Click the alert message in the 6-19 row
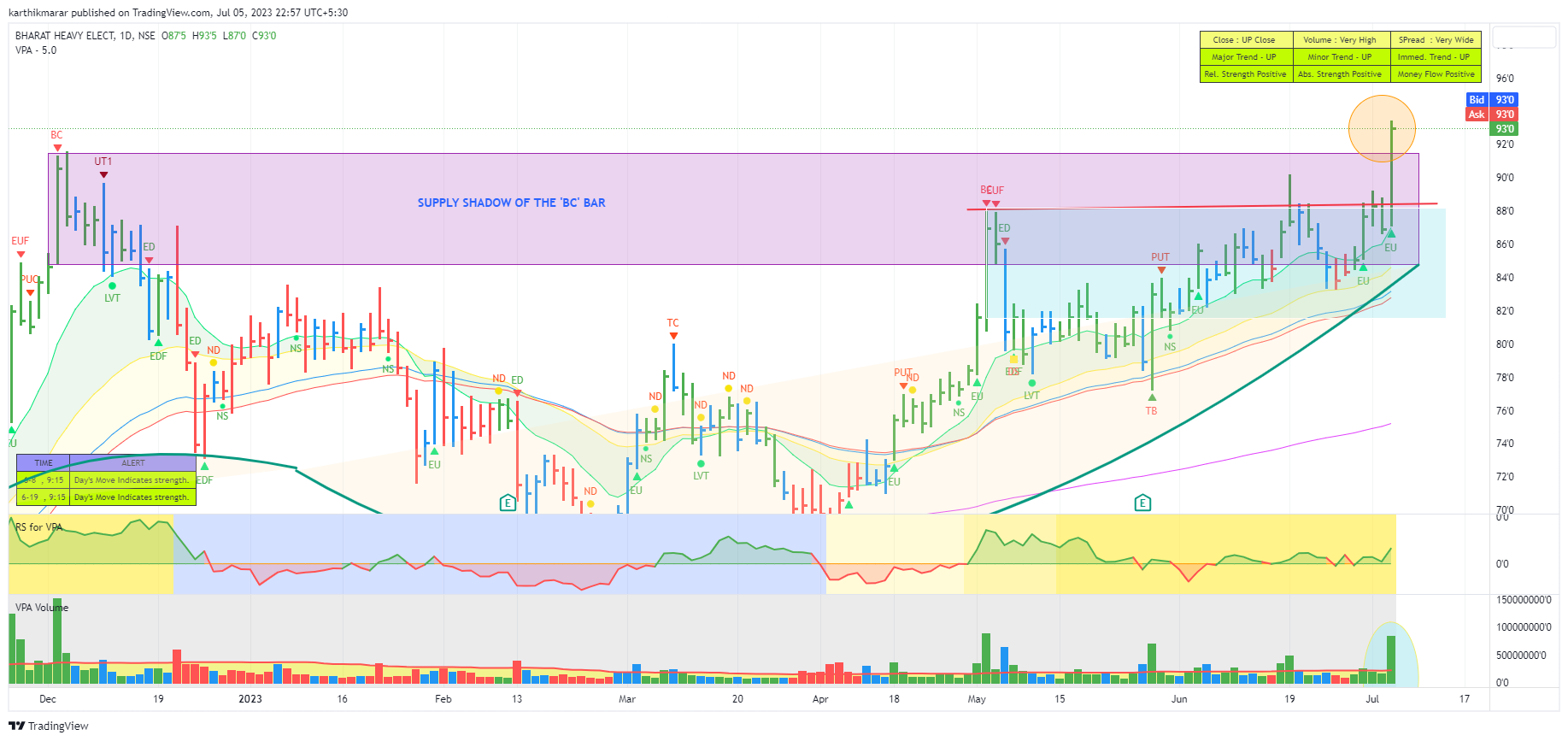The image size is (1568, 741). 132,497
